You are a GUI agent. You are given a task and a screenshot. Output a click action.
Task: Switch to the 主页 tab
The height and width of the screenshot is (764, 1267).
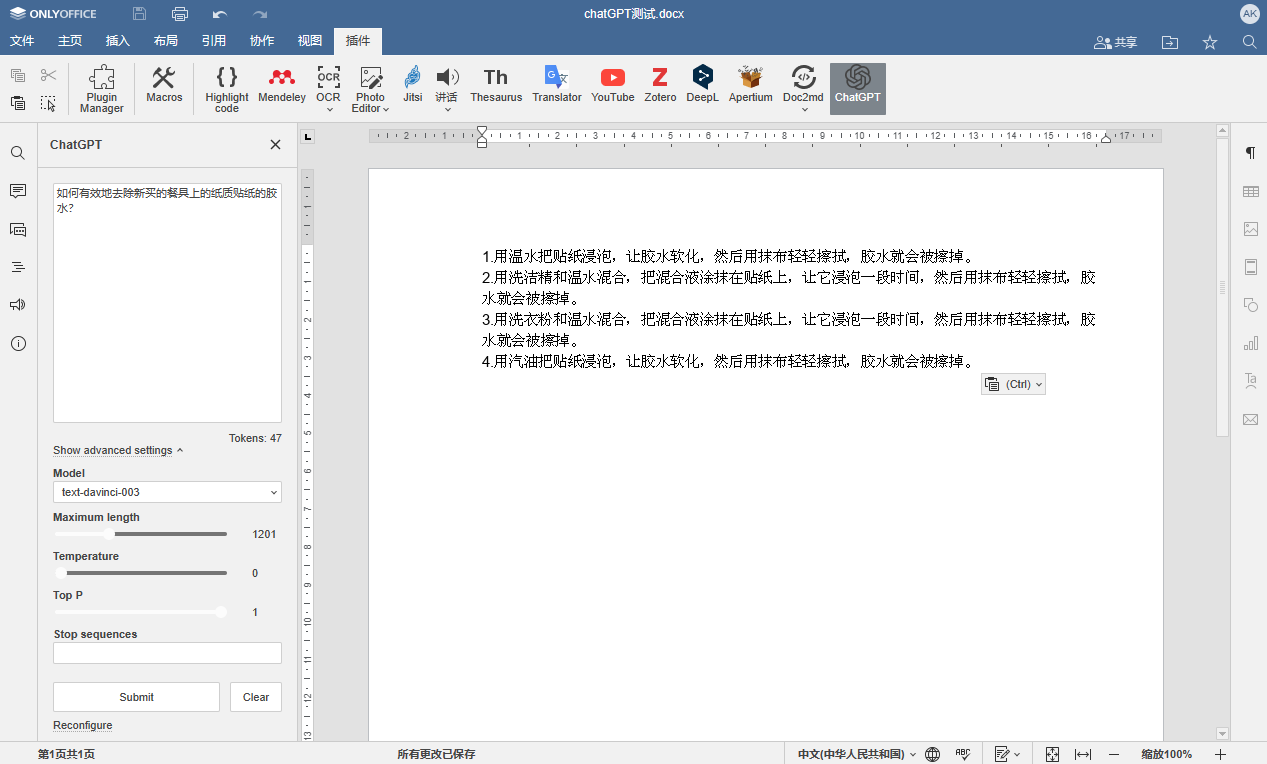pyautogui.click(x=70, y=41)
